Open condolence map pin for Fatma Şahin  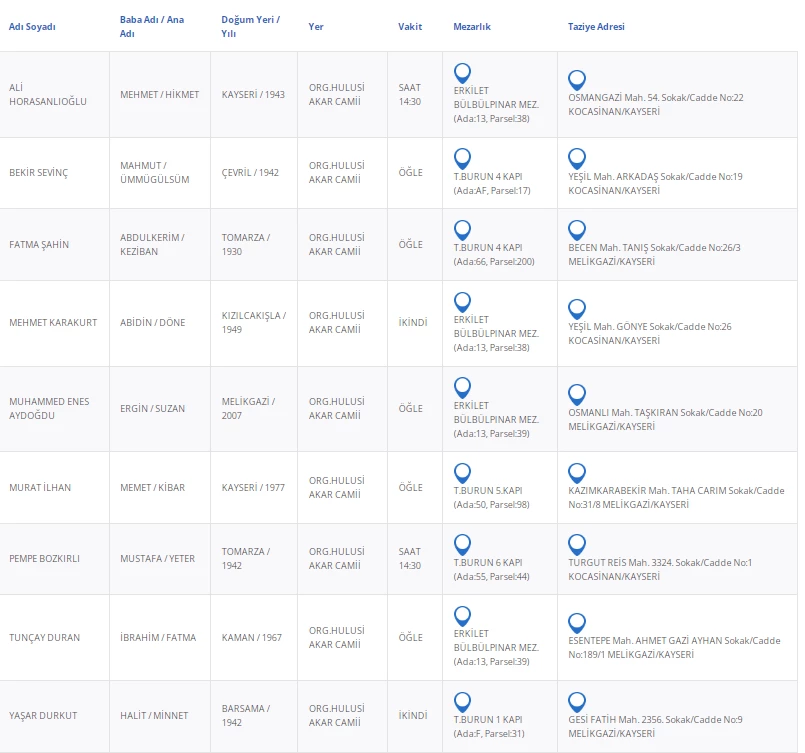[x=576, y=230]
